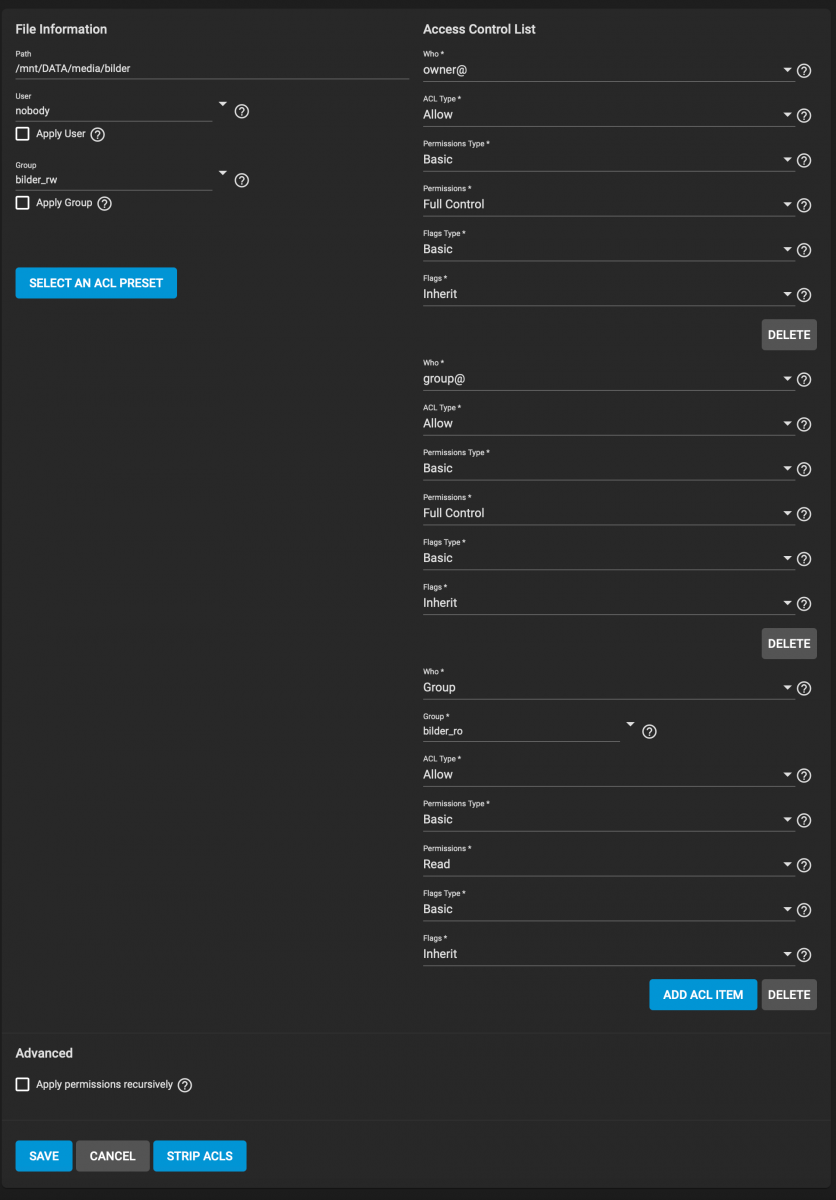Show help for Apply permissions recursively

click(x=185, y=1085)
